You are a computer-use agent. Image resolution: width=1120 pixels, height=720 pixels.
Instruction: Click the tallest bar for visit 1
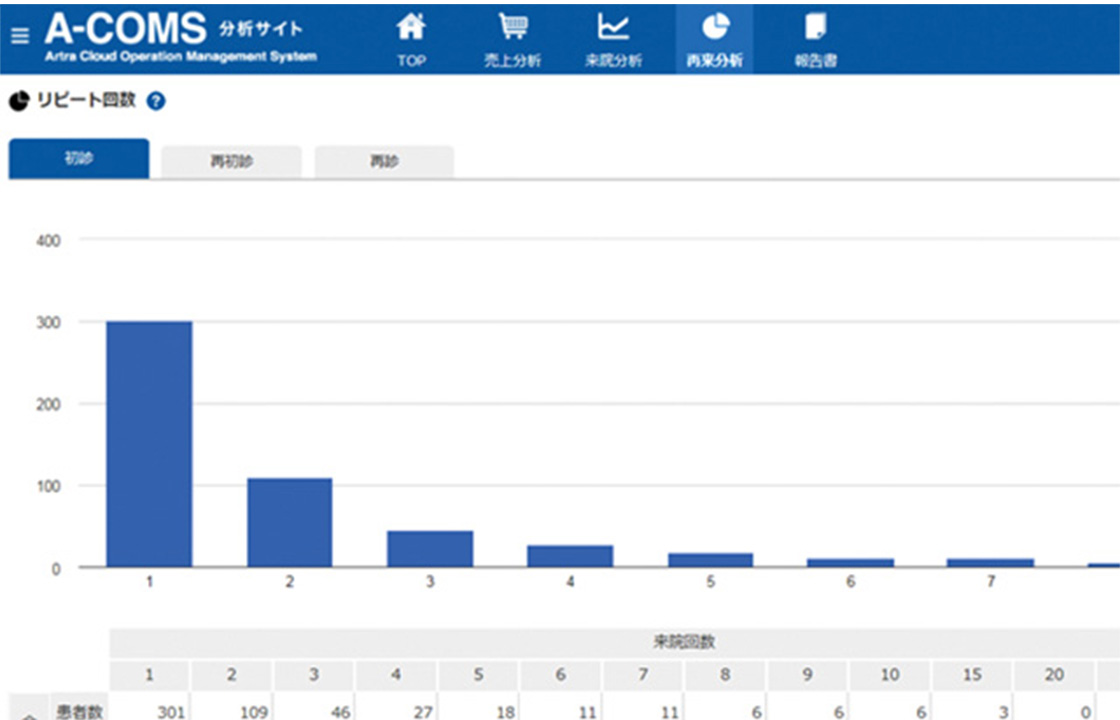[x=149, y=444]
